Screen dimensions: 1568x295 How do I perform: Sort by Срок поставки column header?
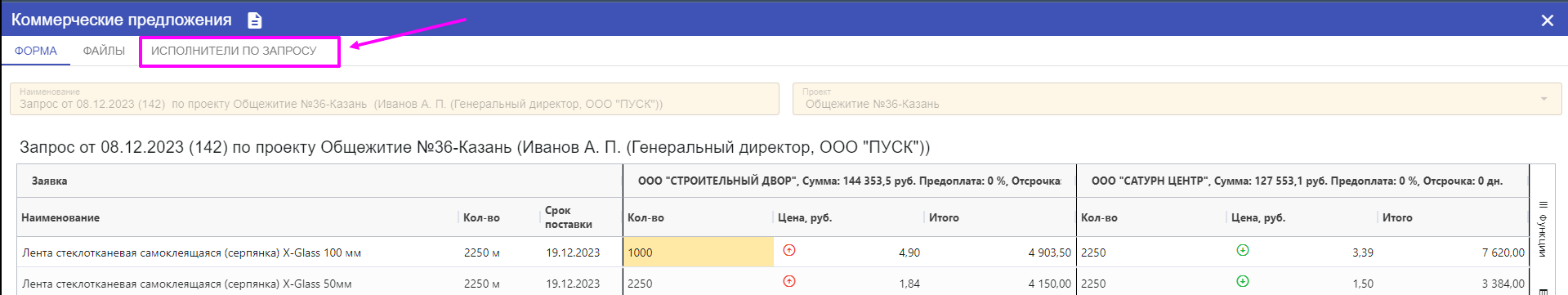tap(568, 217)
